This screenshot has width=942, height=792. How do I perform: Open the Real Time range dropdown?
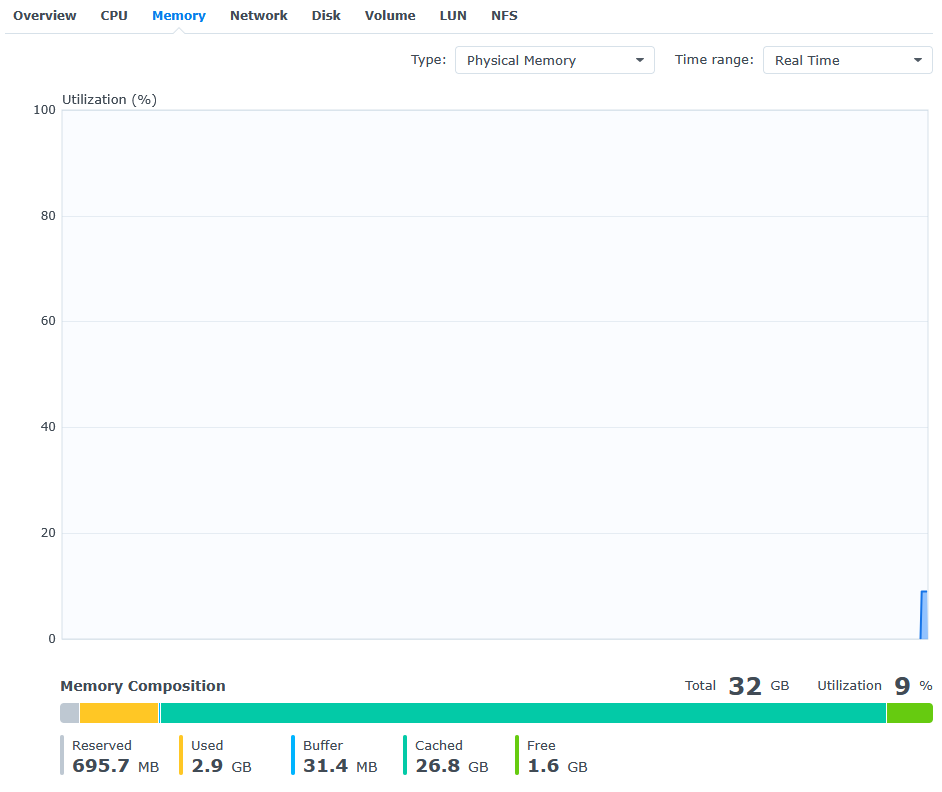tap(847, 60)
